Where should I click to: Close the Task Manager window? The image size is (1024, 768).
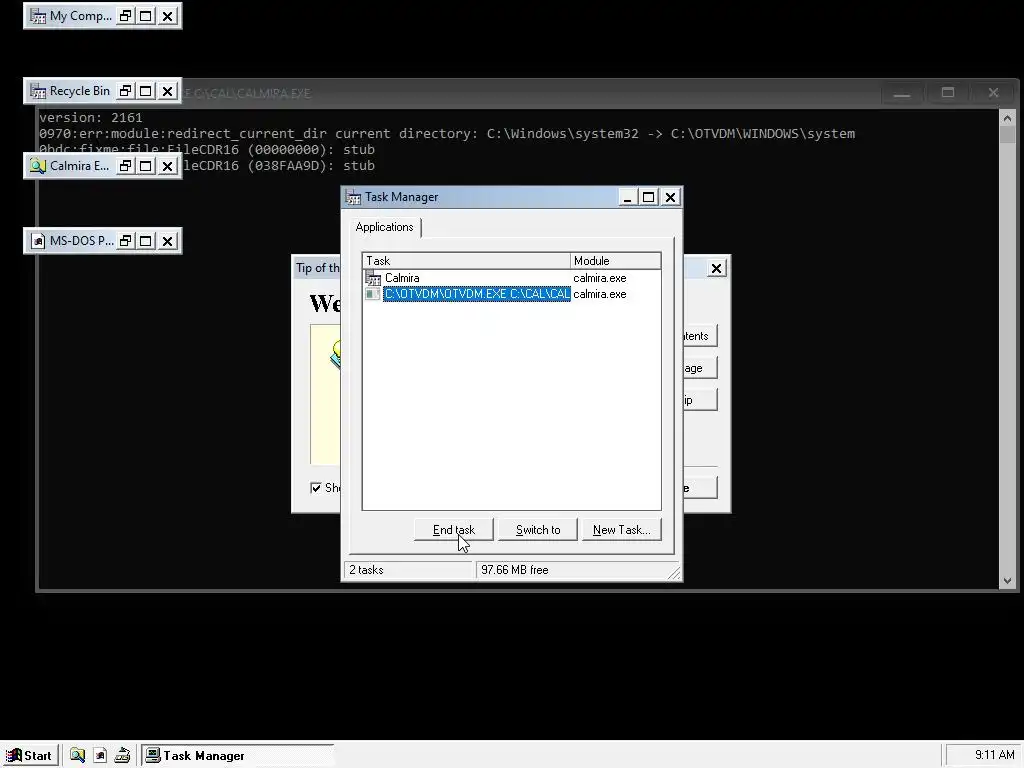tap(670, 197)
